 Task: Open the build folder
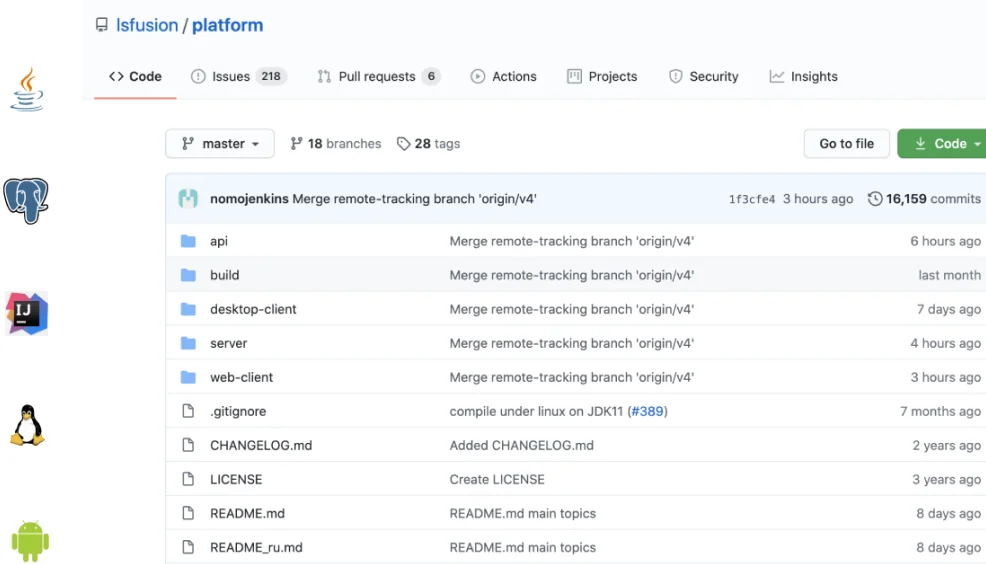224,275
